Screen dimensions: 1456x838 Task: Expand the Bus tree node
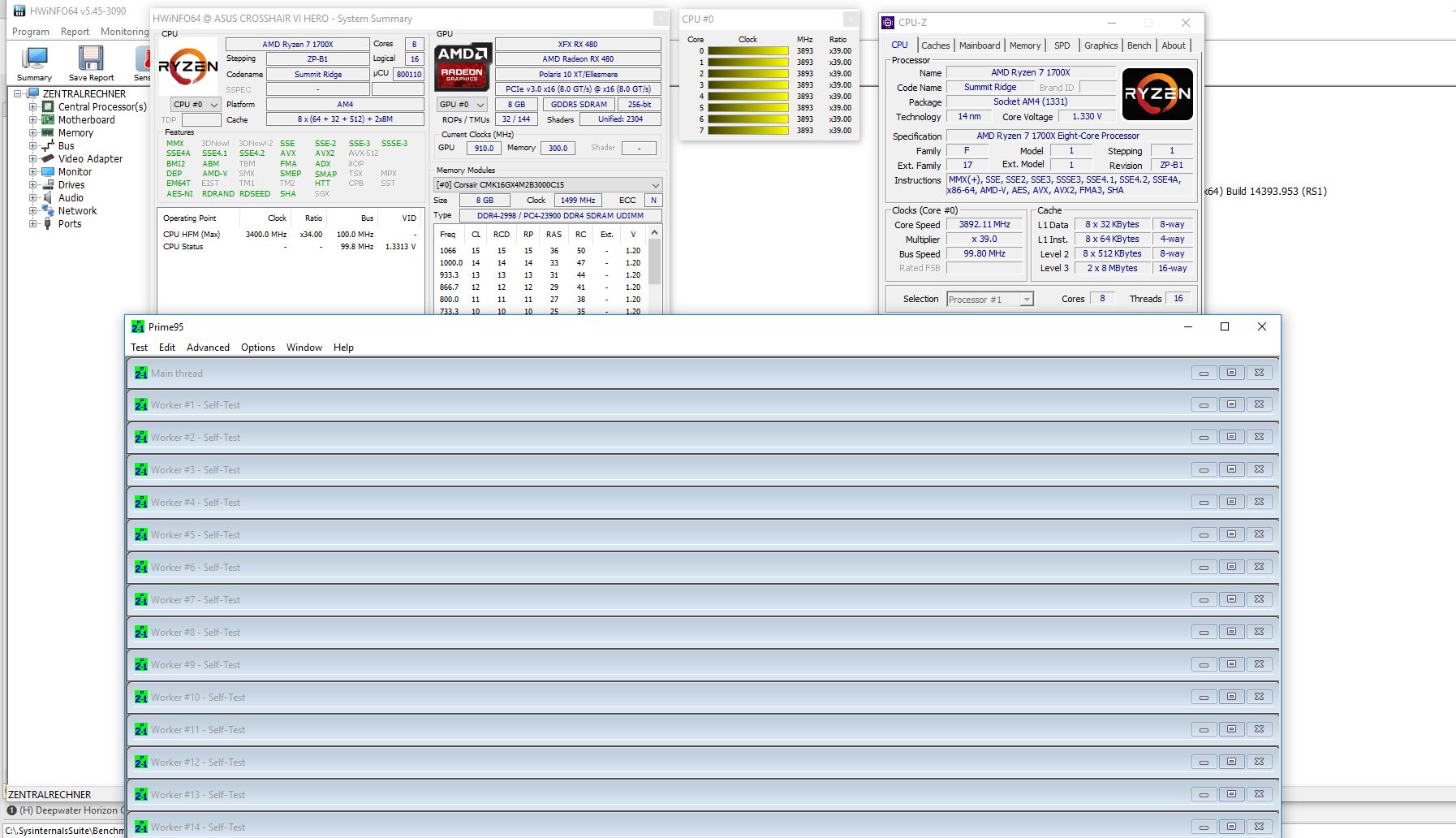[33, 145]
